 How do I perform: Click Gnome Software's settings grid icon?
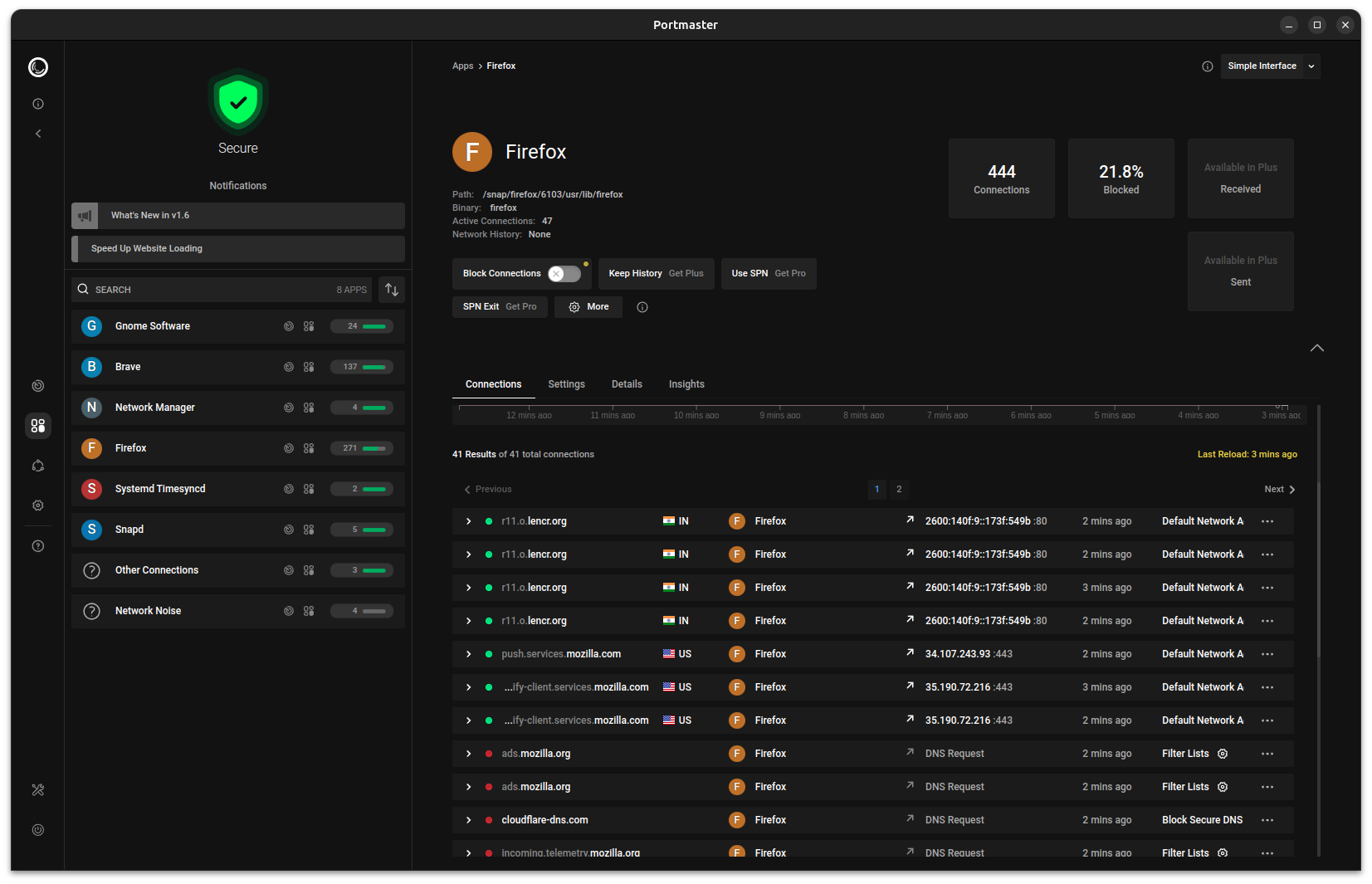[309, 326]
